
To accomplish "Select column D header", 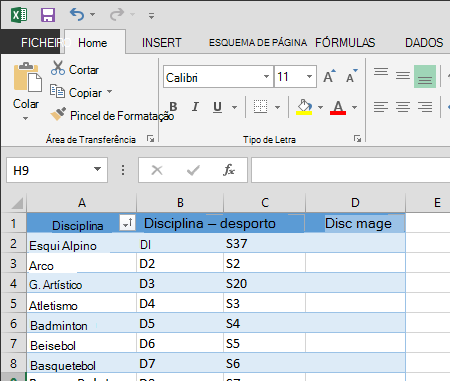I will pos(355,203).
